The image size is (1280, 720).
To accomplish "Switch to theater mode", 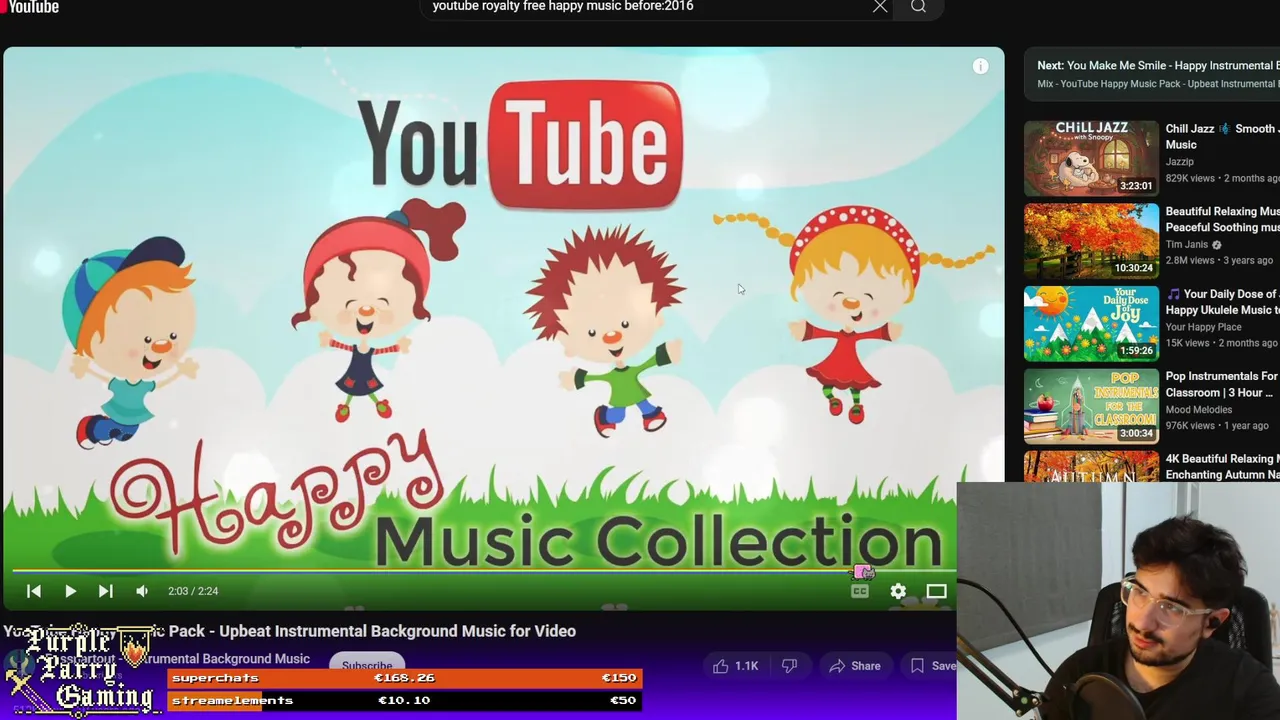I will coord(936,591).
